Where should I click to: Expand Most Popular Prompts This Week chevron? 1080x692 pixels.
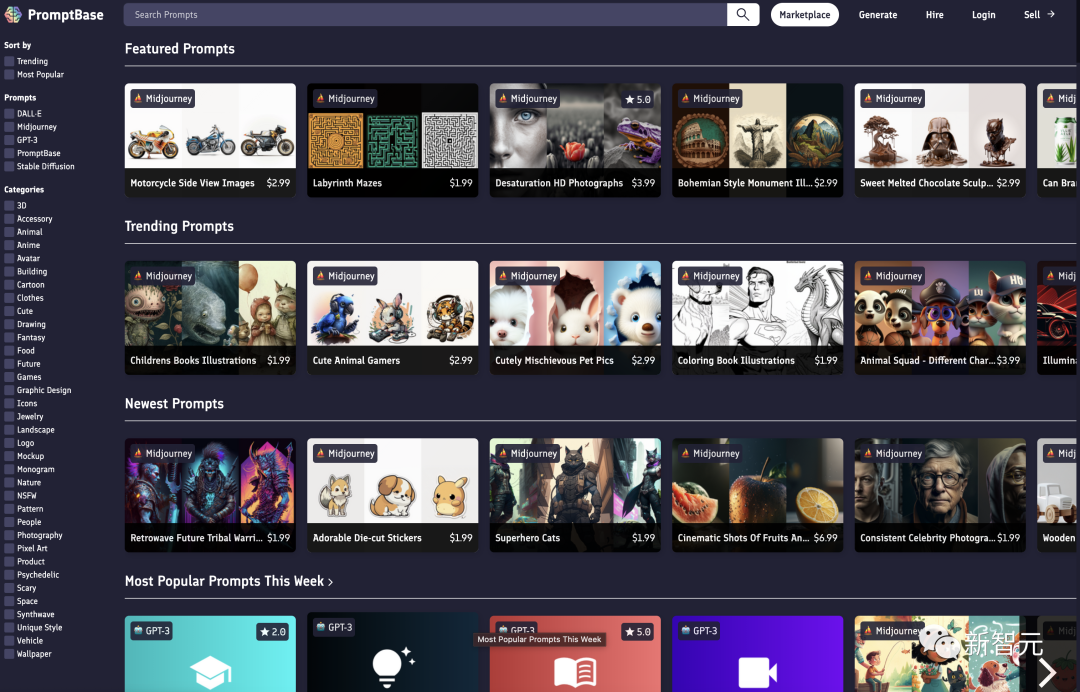point(331,583)
